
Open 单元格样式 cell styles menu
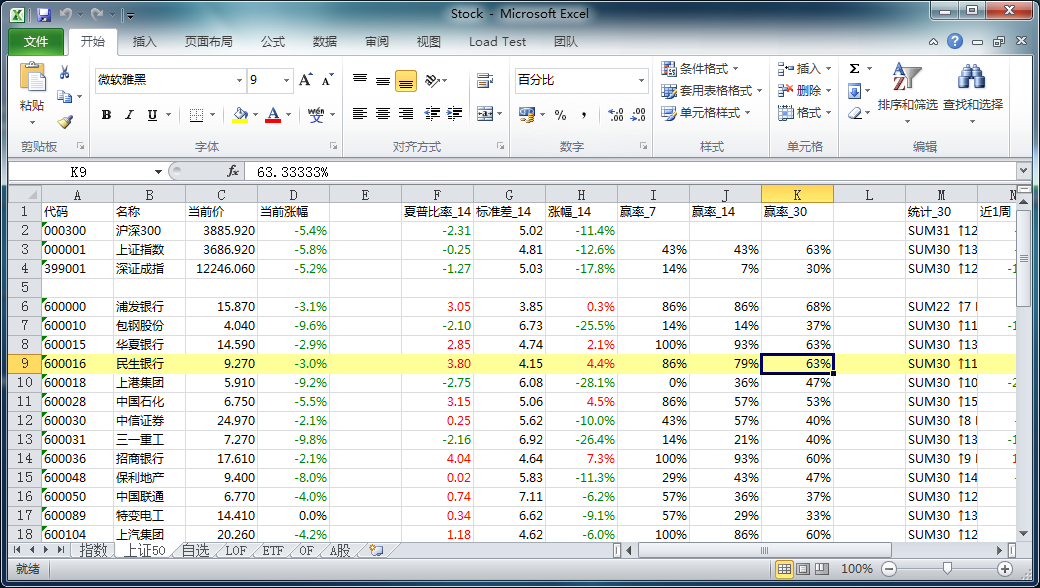[706, 113]
